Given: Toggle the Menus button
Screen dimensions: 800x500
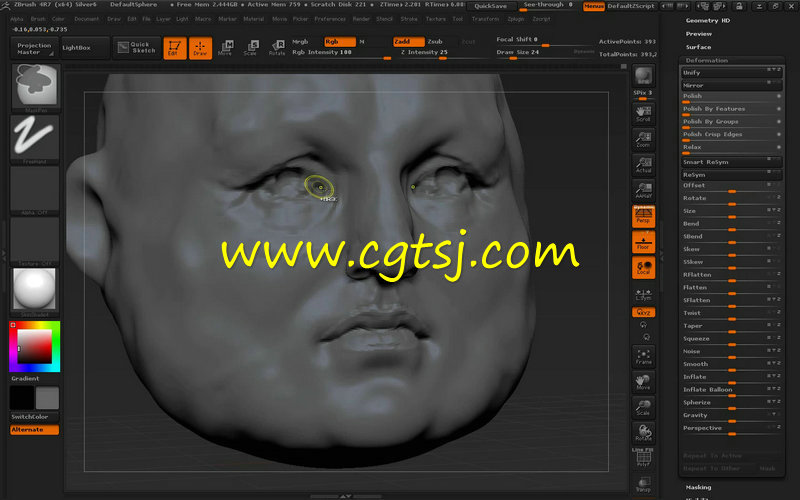Looking at the screenshot, I should click(594, 6).
